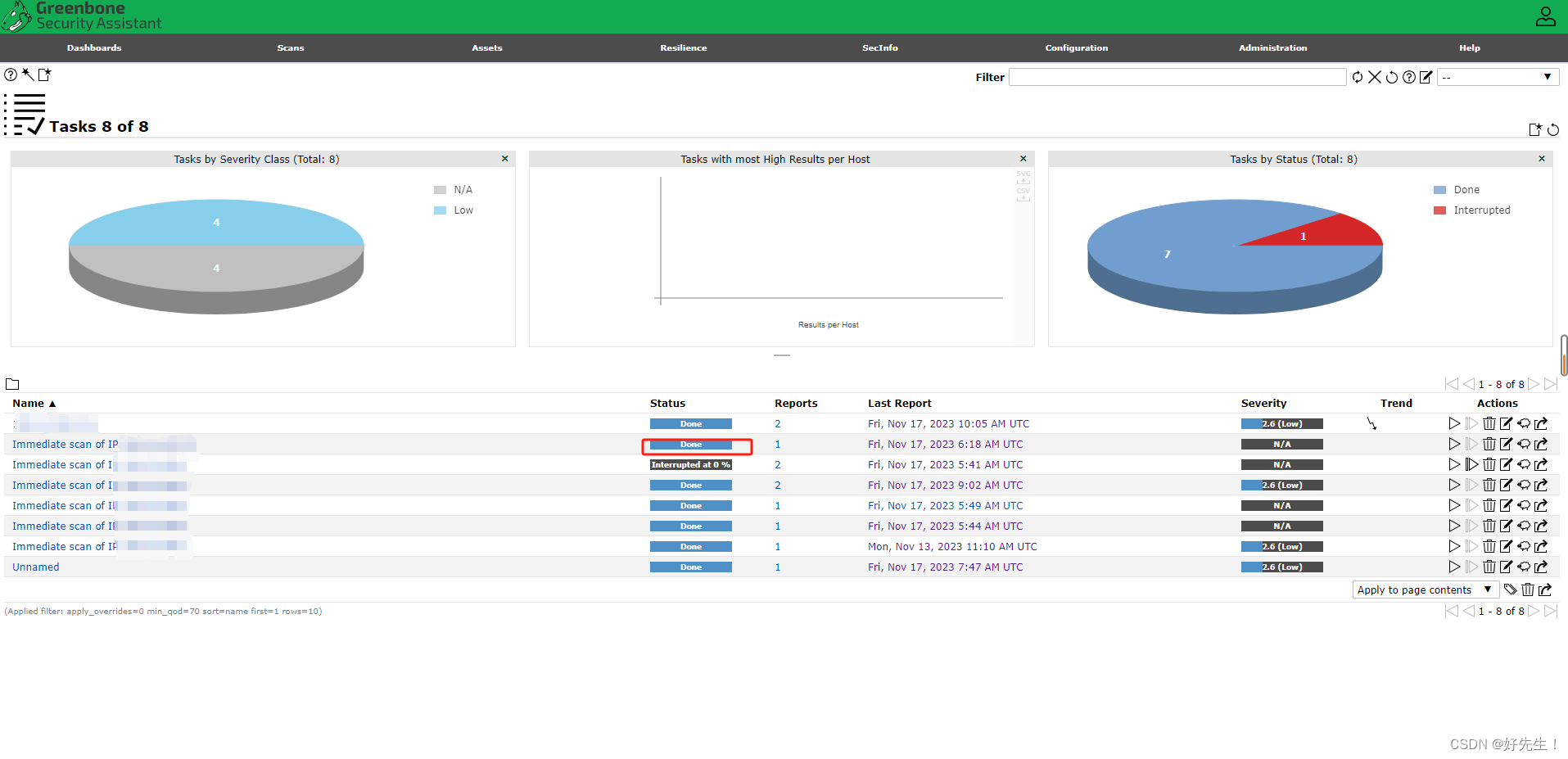Sort by Severity column header
Screen dimensions: 1568x759
(x=1263, y=403)
